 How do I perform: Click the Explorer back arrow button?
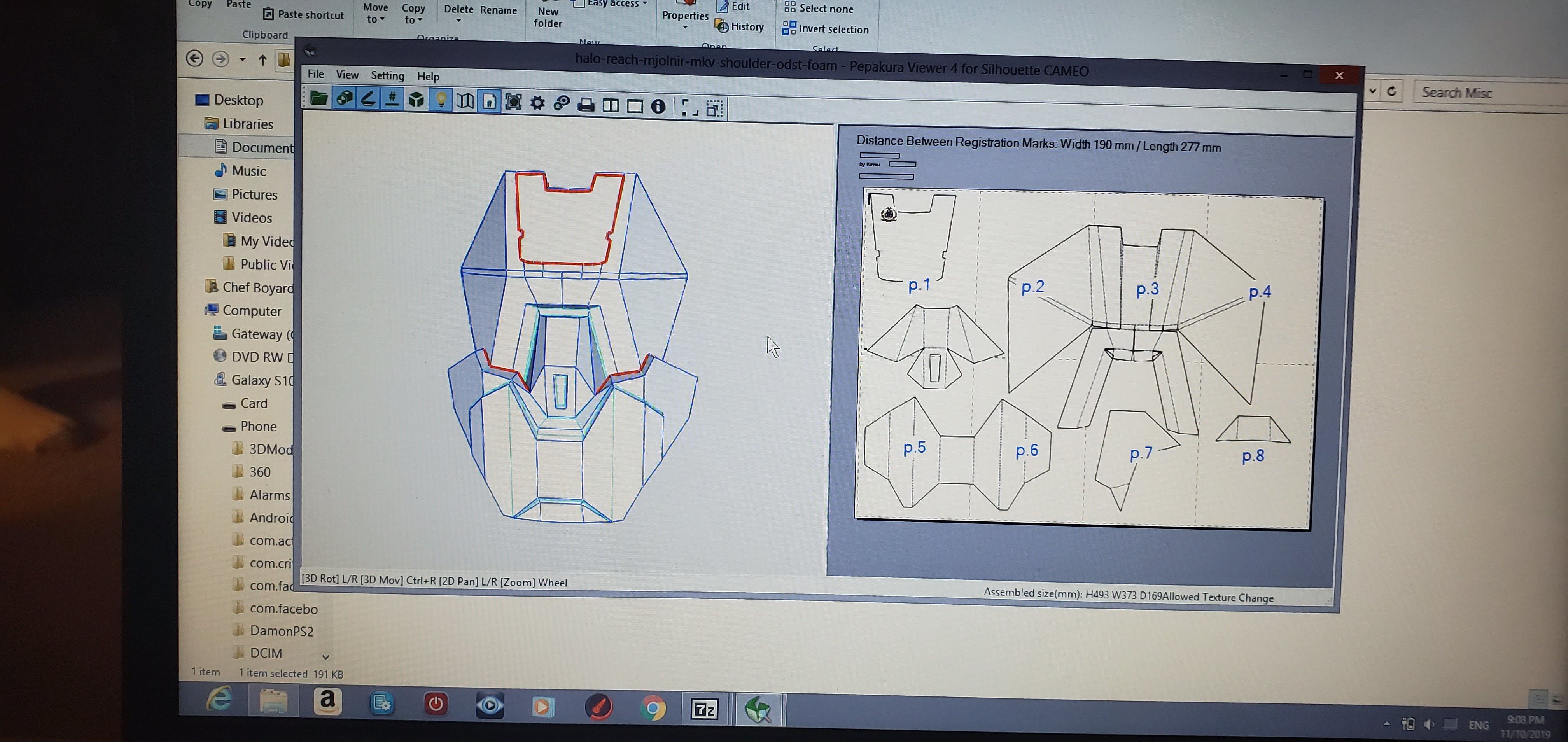(x=194, y=58)
